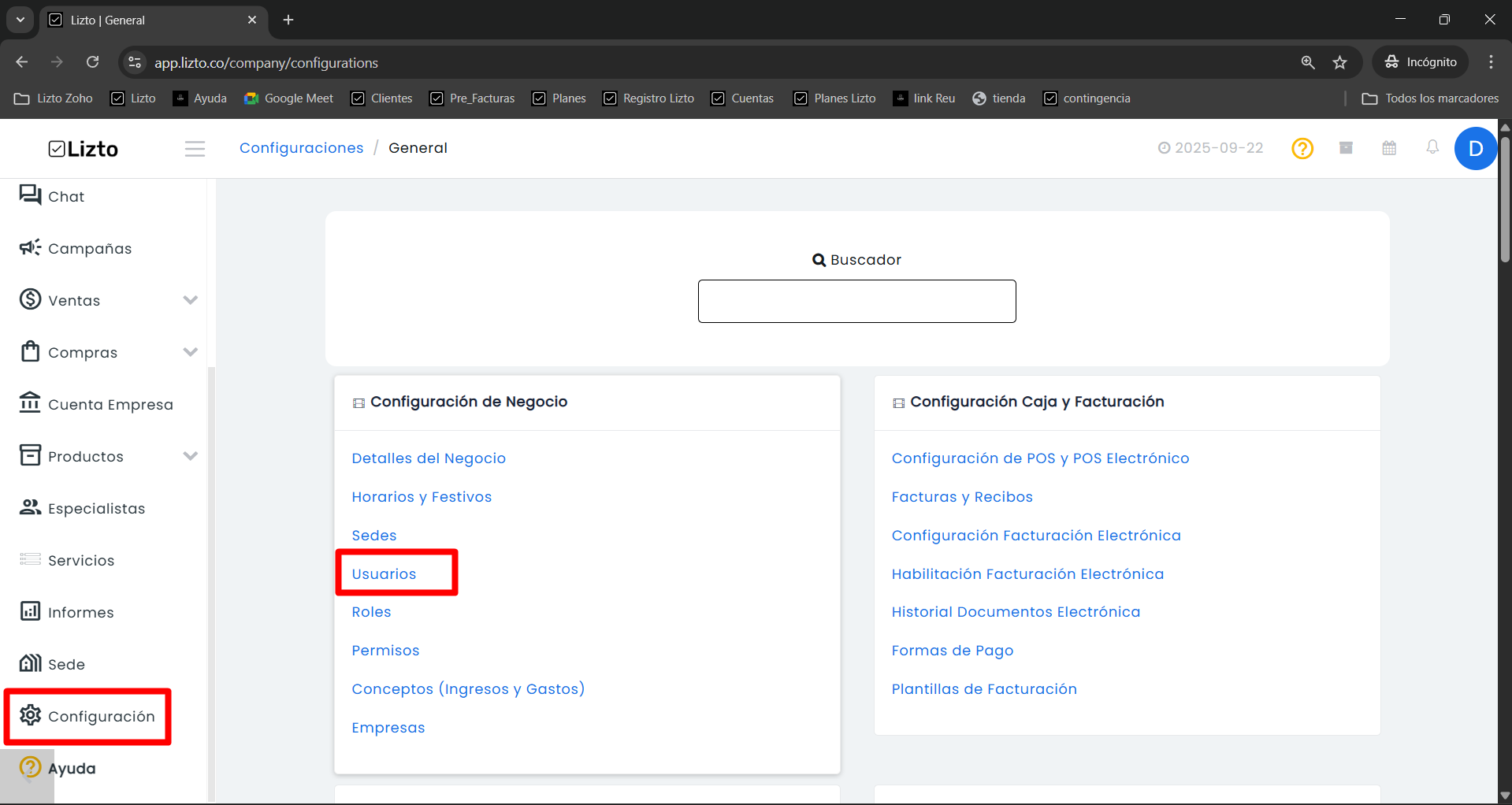
Task: Expand the Compras sidebar submenu chevron
Action: pos(190,352)
